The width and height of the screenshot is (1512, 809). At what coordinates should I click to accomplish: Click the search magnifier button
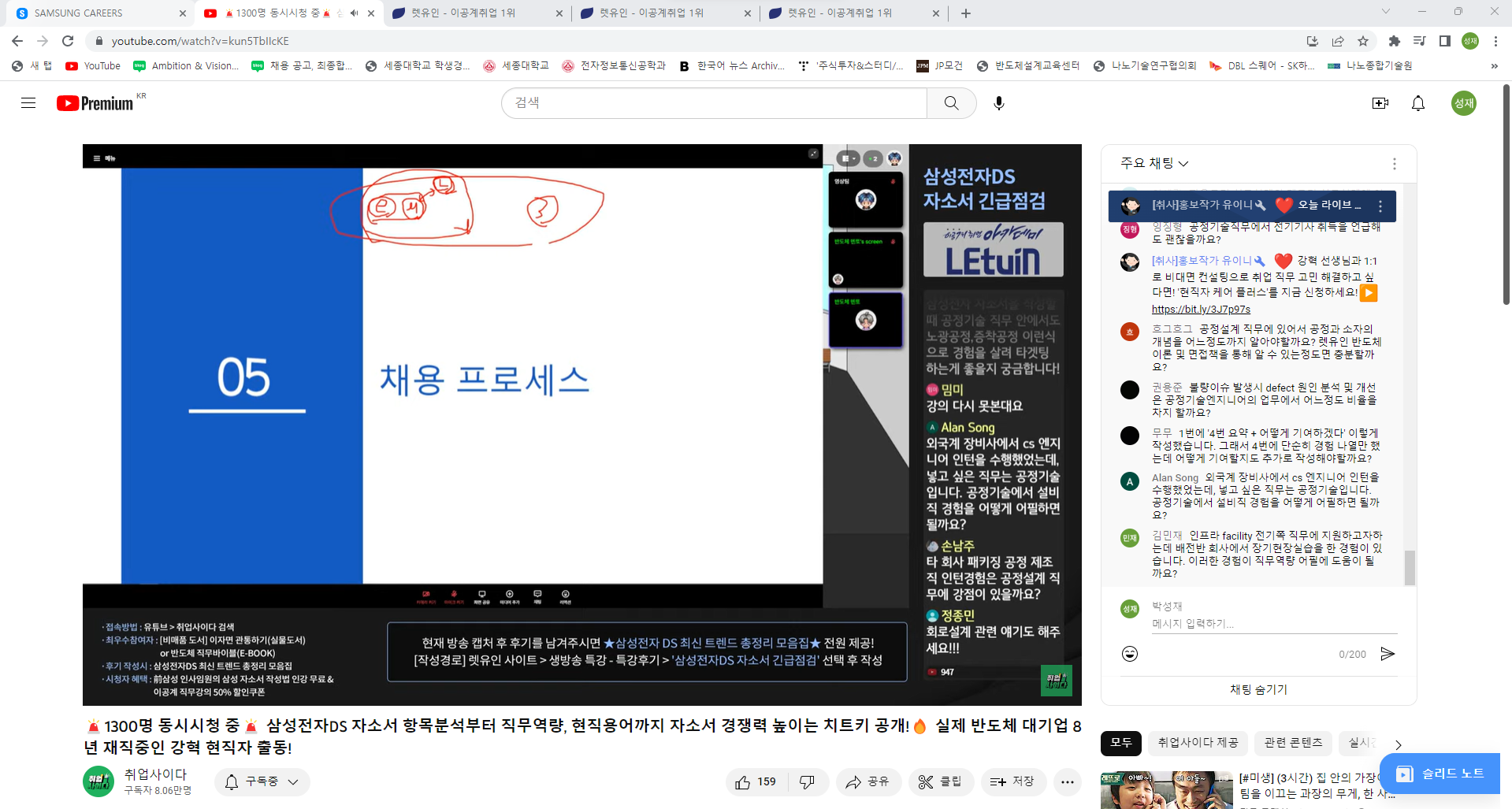951,103
